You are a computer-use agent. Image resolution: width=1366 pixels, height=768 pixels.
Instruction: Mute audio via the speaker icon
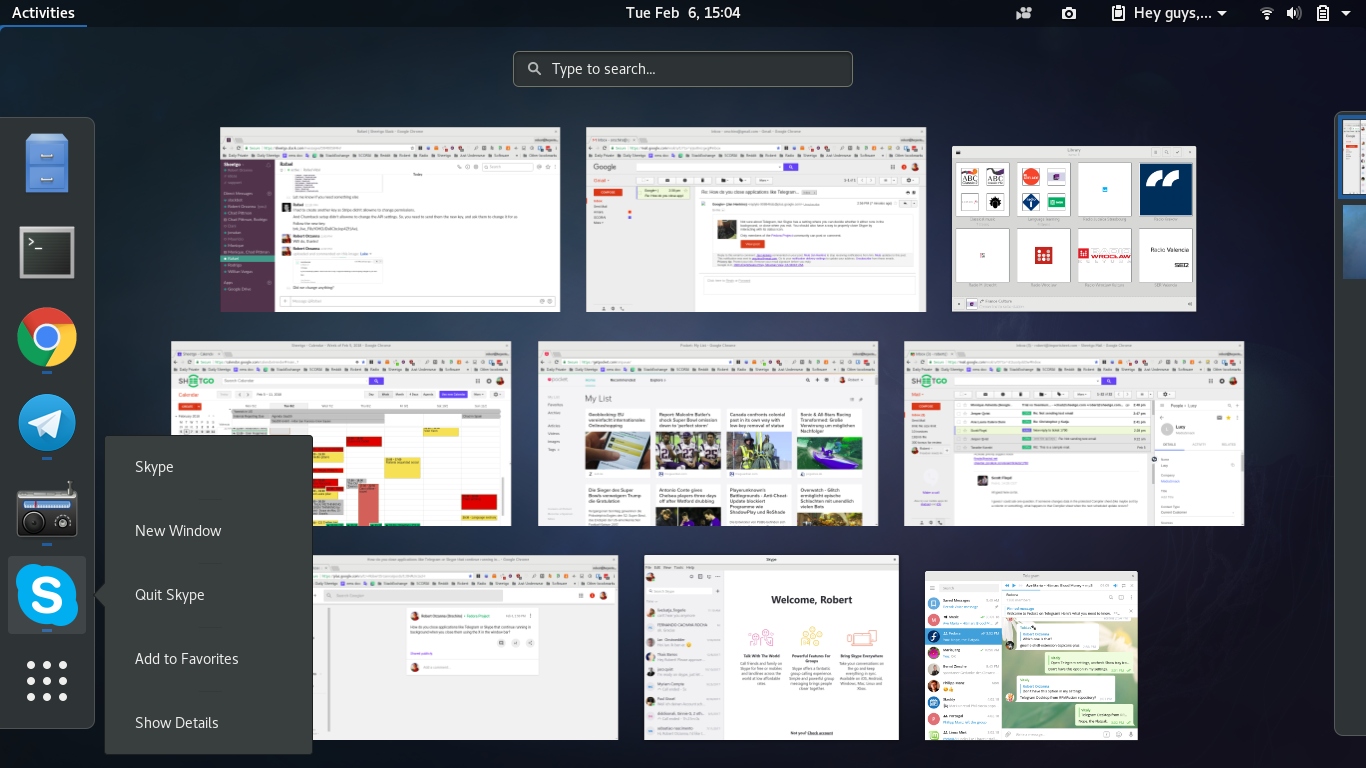click(x=1294, y=13)
